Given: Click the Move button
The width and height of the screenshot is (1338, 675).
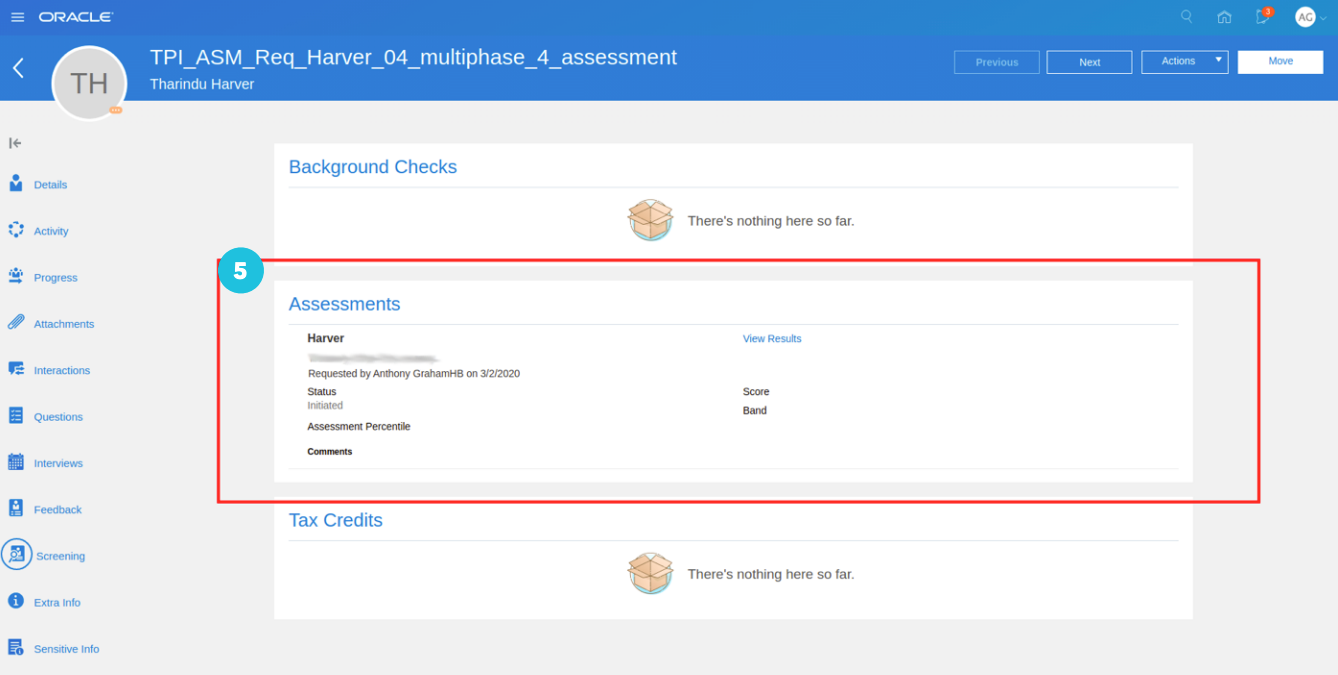Looking at the screenshot, I should pyautogui.click(x=1280, y=62).
